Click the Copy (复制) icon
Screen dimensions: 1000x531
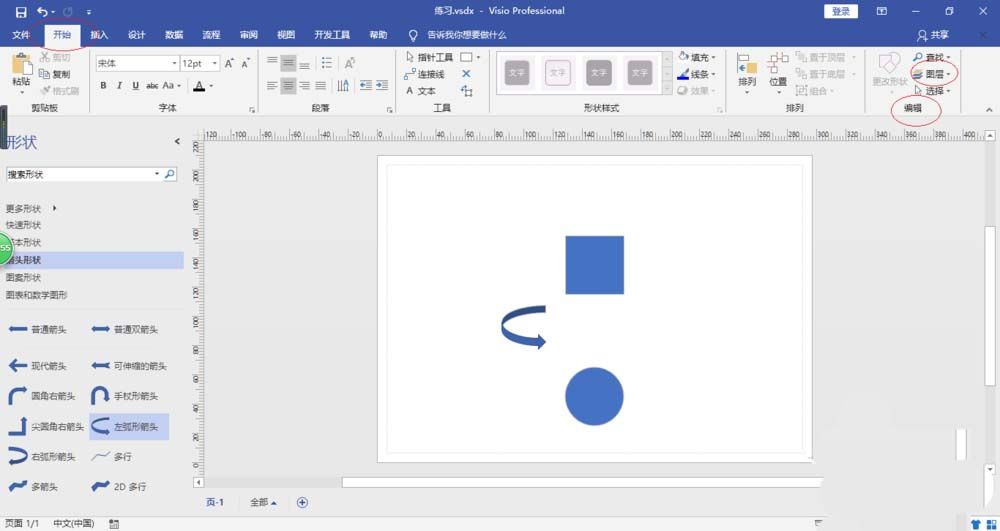coord(45,74)
